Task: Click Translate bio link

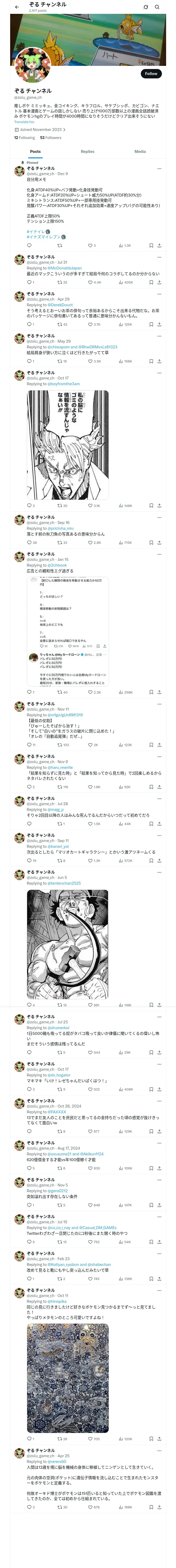Action: pos(24,122)
